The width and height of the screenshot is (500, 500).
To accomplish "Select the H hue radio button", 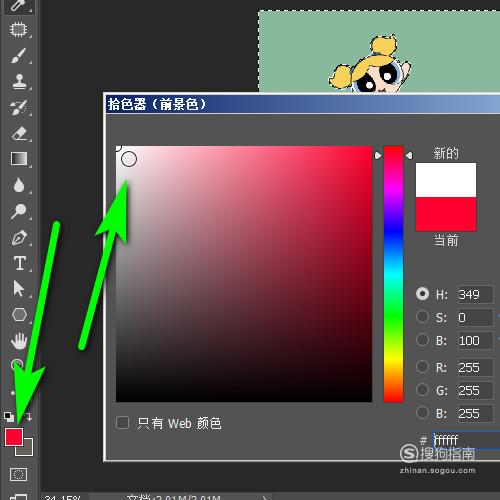I will coord(422,294).
